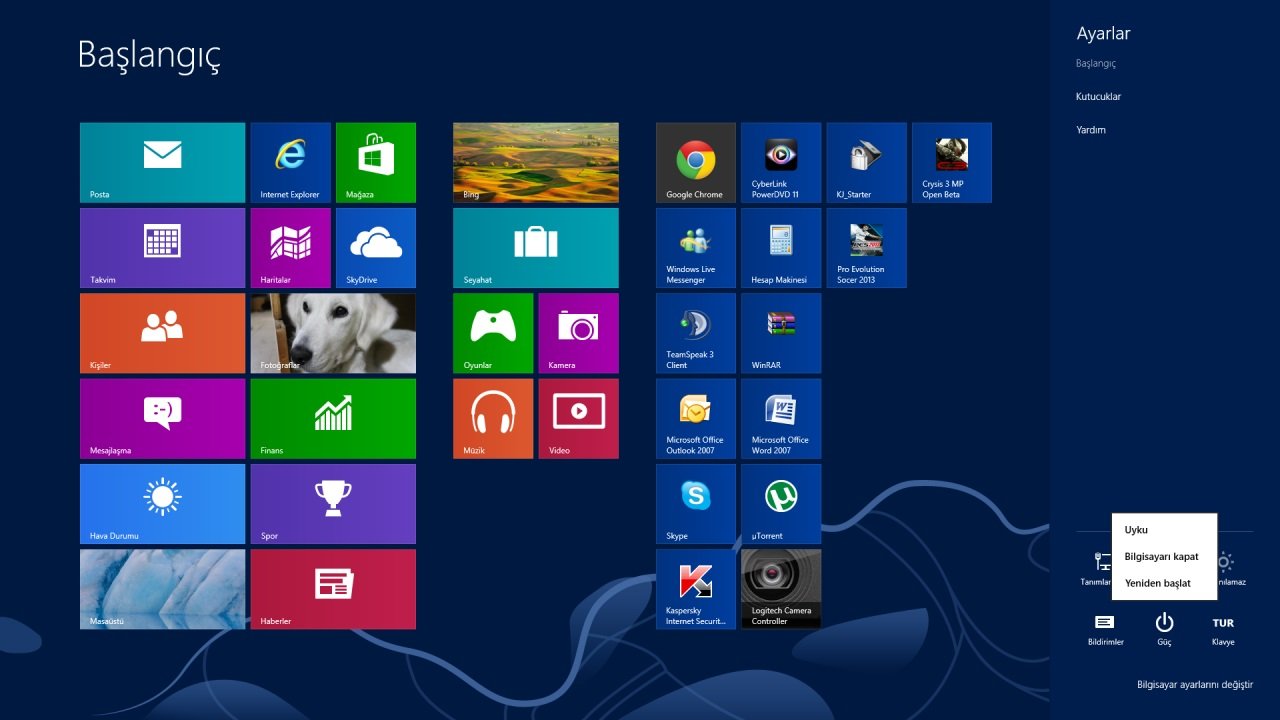This screenshot has width=1280, height=720.
Task: Launch Google Chrome
Action: pyautogui.click(x=696, y=163)
